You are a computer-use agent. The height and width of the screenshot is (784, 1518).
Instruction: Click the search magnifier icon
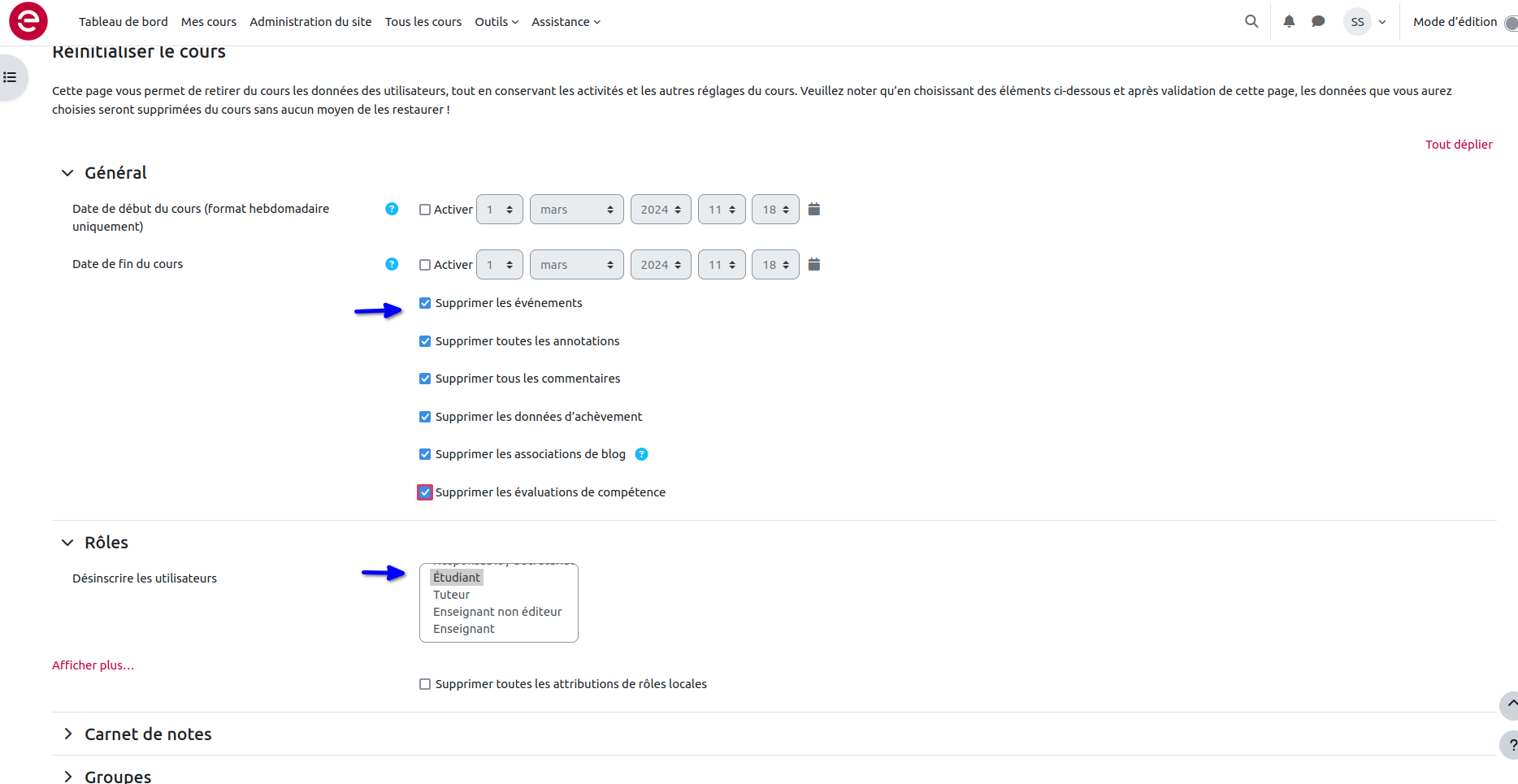pyautogui.click(x=1251, y=22)
